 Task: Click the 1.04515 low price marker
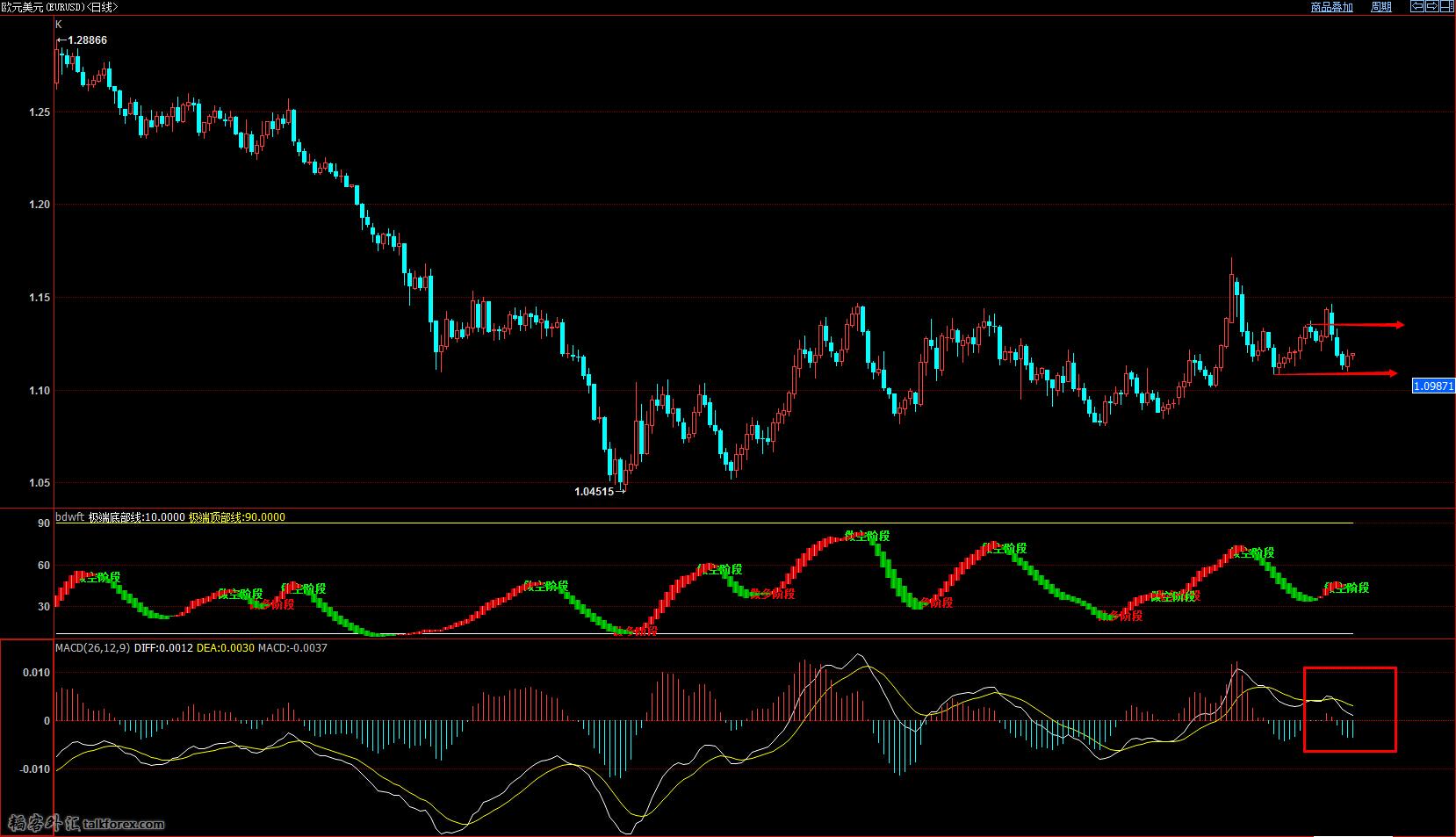(x=600, y=492)
